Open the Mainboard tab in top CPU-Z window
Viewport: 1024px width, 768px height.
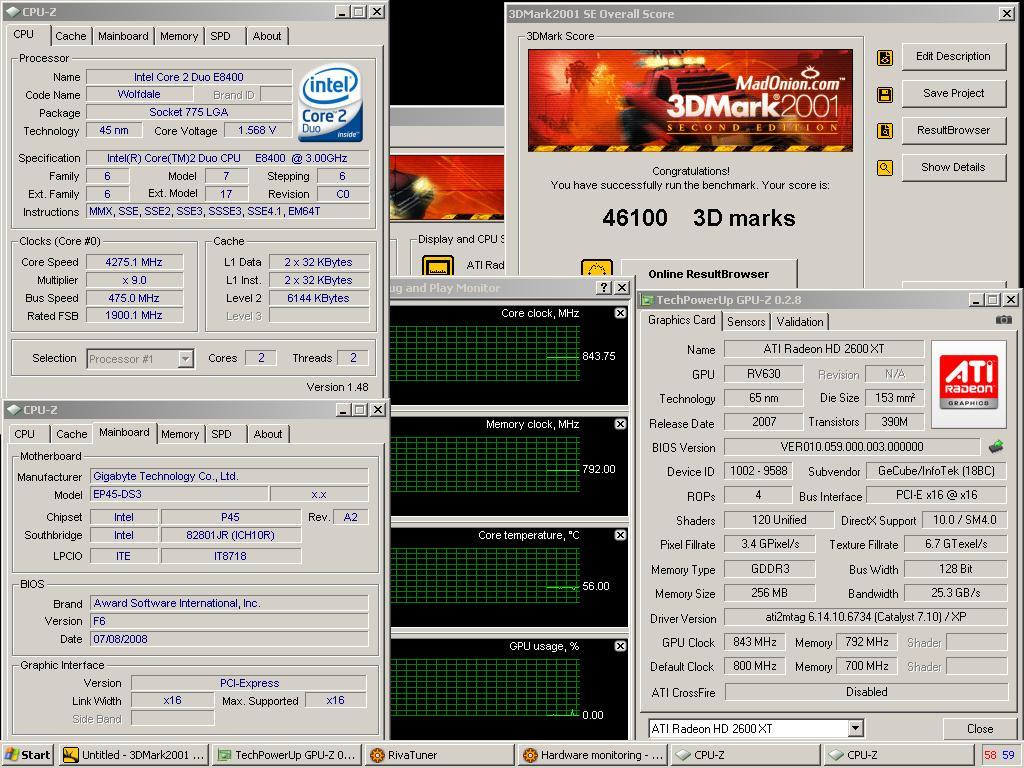coord(123,37)
